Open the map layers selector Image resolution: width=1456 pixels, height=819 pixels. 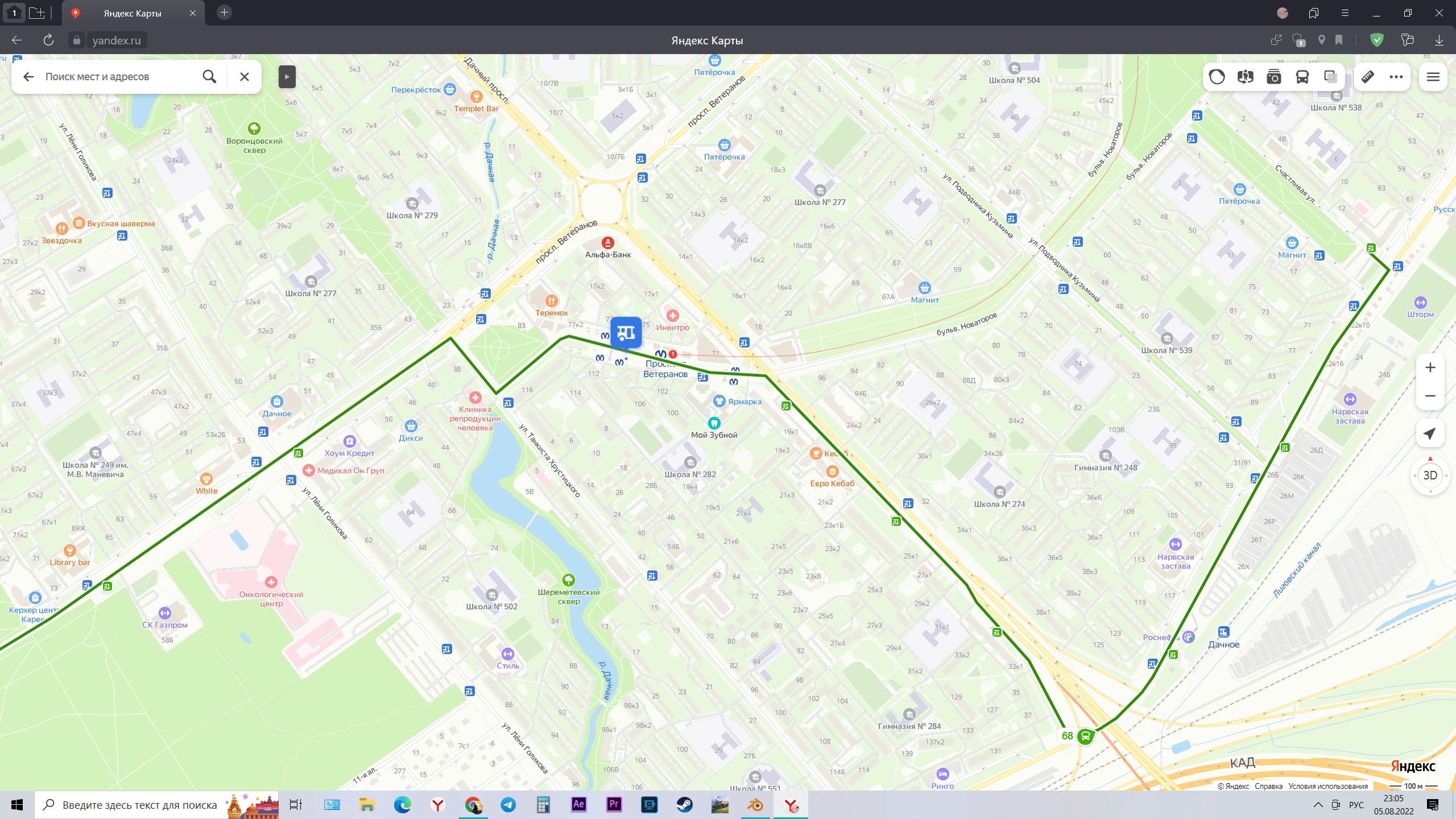click(1330, 77)
